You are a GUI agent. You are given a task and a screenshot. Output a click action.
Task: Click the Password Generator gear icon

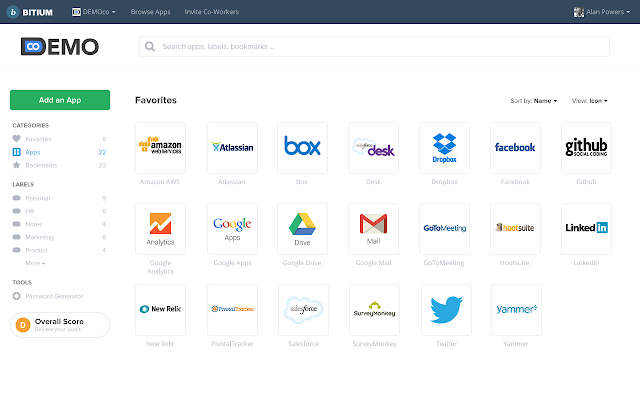16,296
